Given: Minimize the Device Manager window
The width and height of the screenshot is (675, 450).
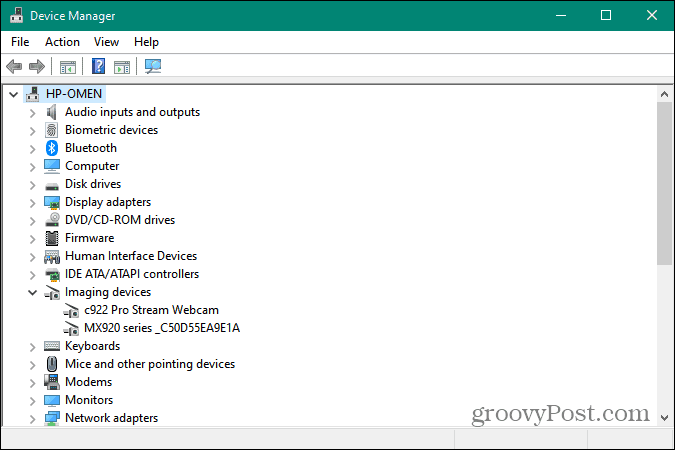Looking at the screenshot, I should tap(560, 16).
